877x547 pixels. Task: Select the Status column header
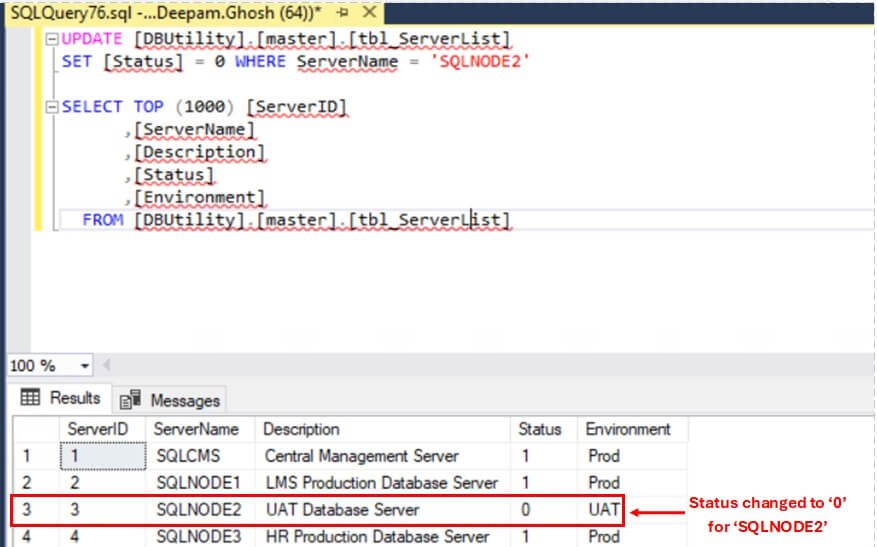pos(540,429)
